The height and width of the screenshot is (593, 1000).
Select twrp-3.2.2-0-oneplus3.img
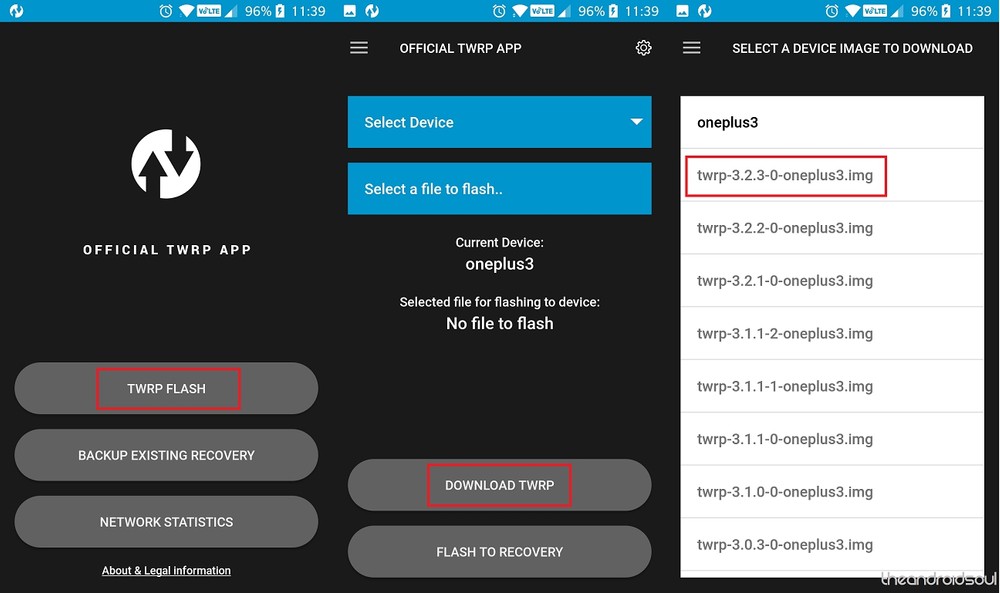click(x=832, y=228)
